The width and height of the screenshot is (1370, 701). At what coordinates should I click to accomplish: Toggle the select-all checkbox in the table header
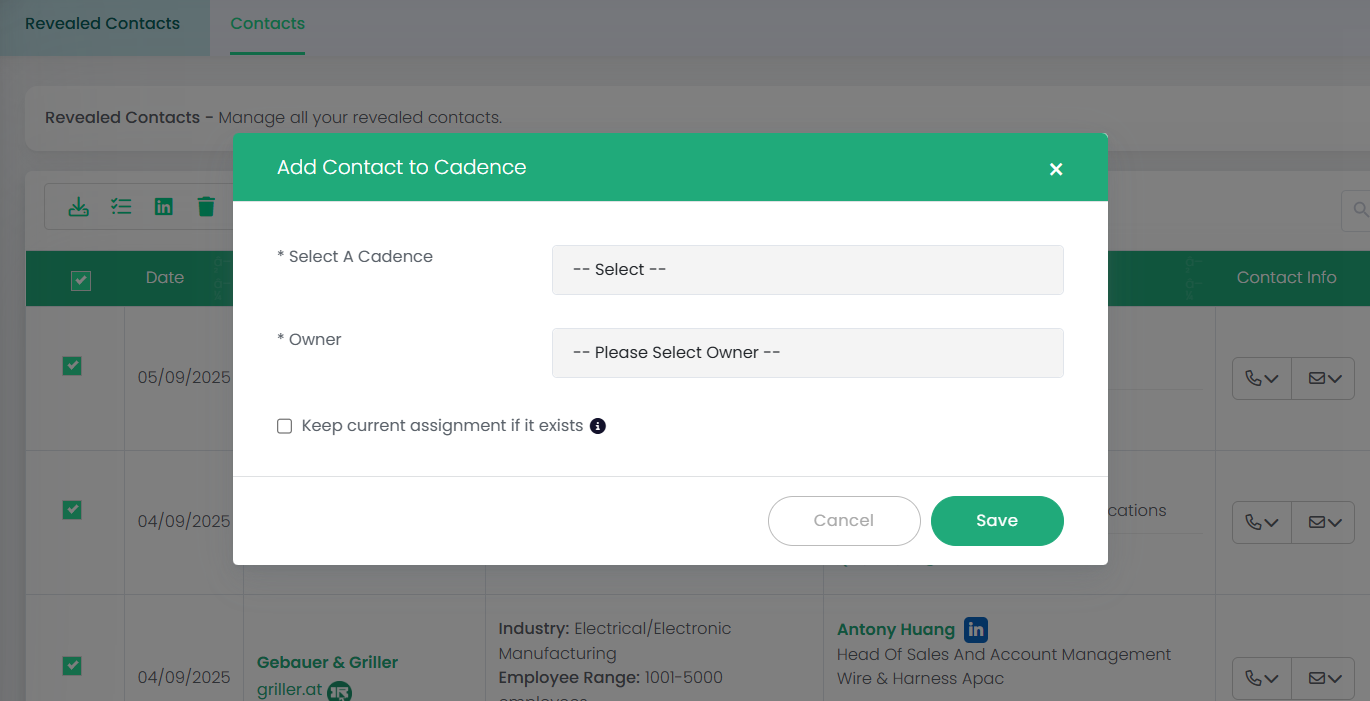(x=81, y=281)
